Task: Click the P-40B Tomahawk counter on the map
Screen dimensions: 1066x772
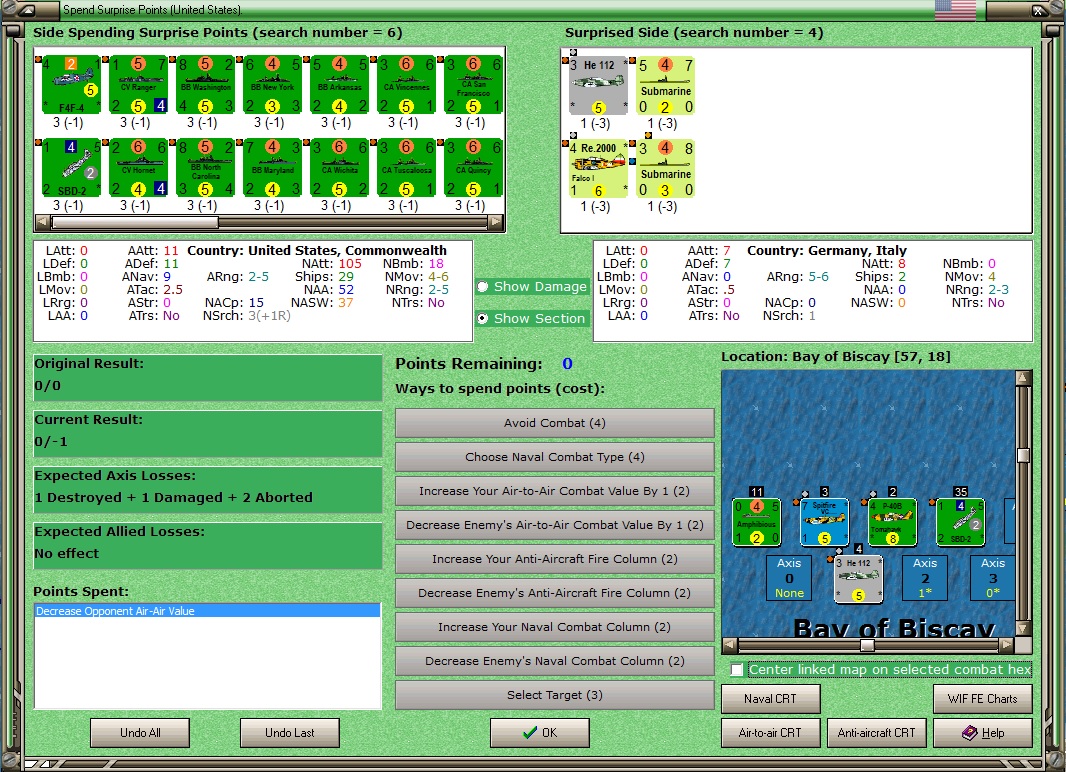Action: [892, 522]
